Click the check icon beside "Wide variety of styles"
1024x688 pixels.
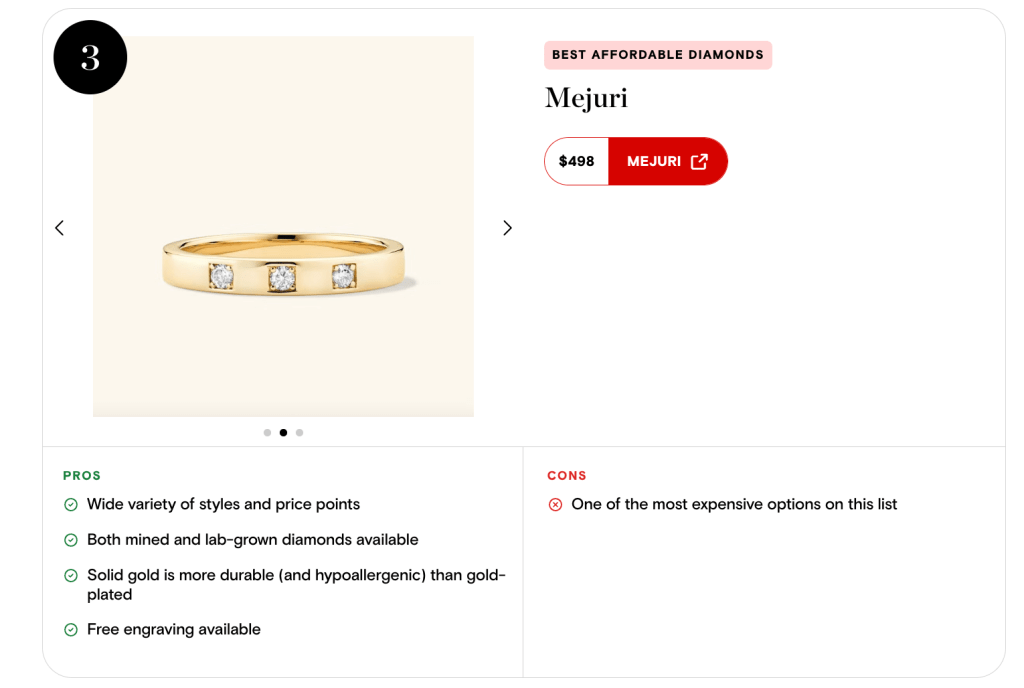pyautogui.click(x=71, y=505)
